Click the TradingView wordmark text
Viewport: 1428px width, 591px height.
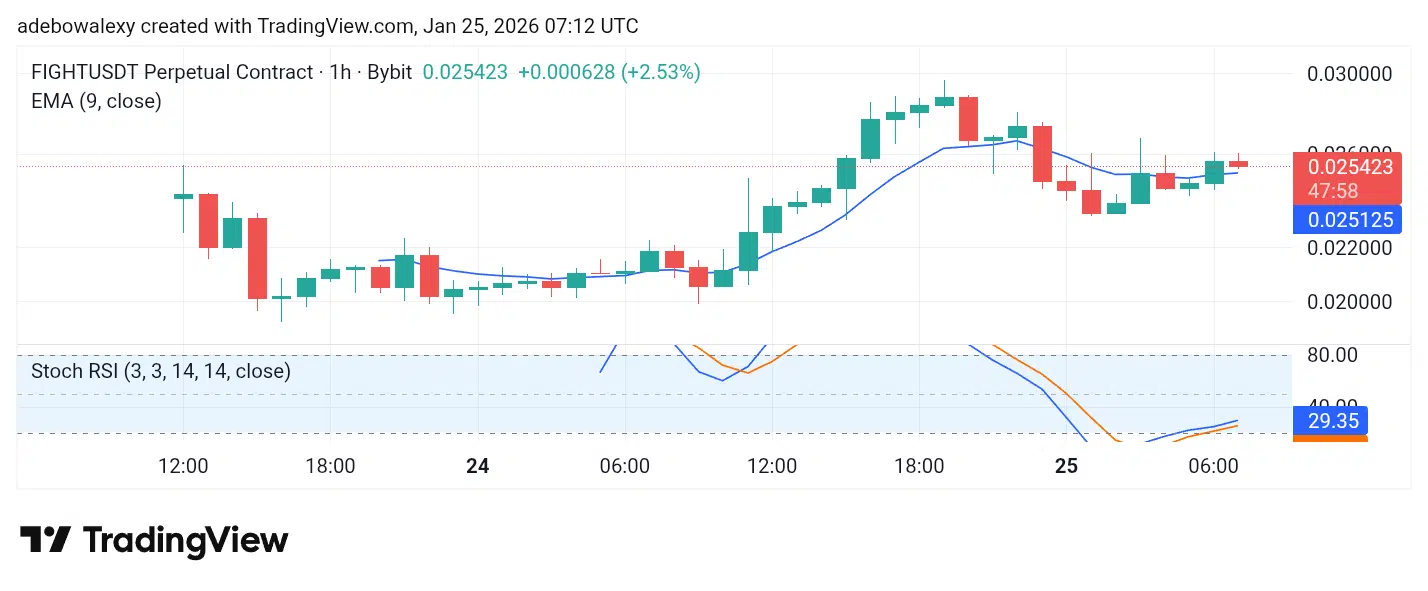click(186, 541)
